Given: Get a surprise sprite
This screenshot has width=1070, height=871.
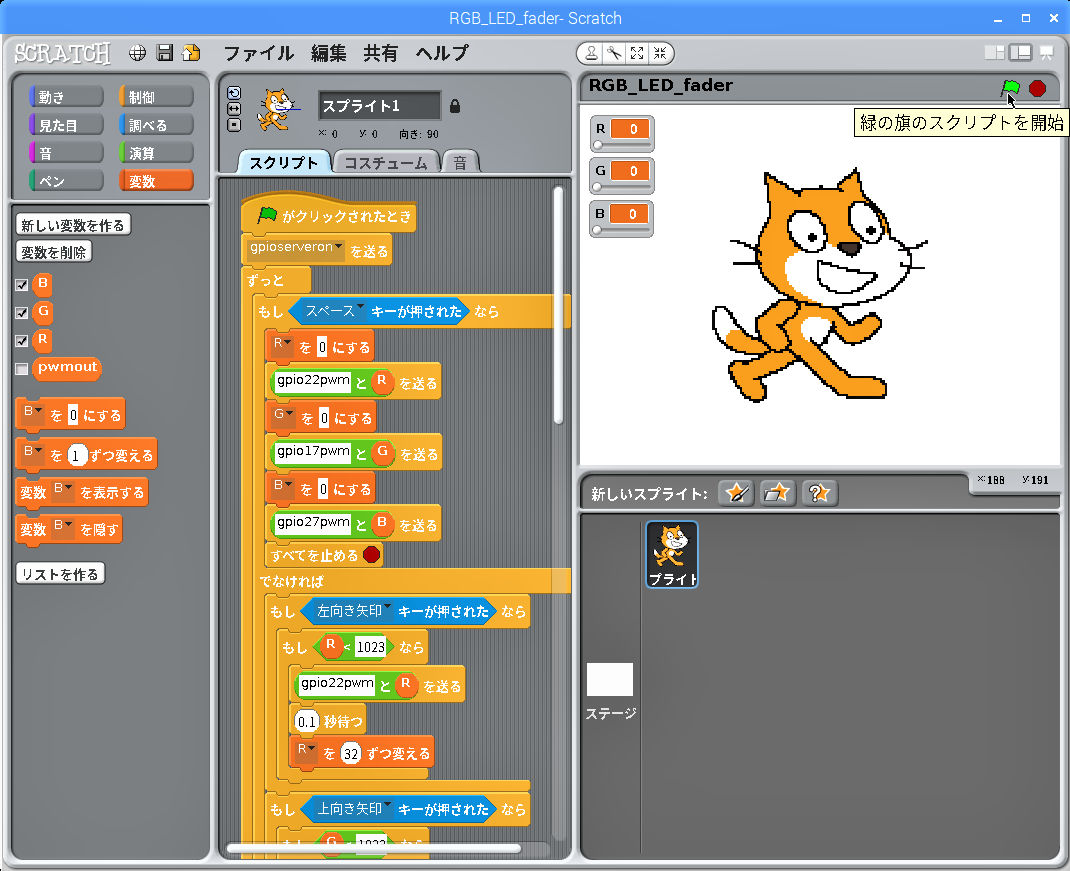Looking at the screenshot, I should click(x=819, y=493).
